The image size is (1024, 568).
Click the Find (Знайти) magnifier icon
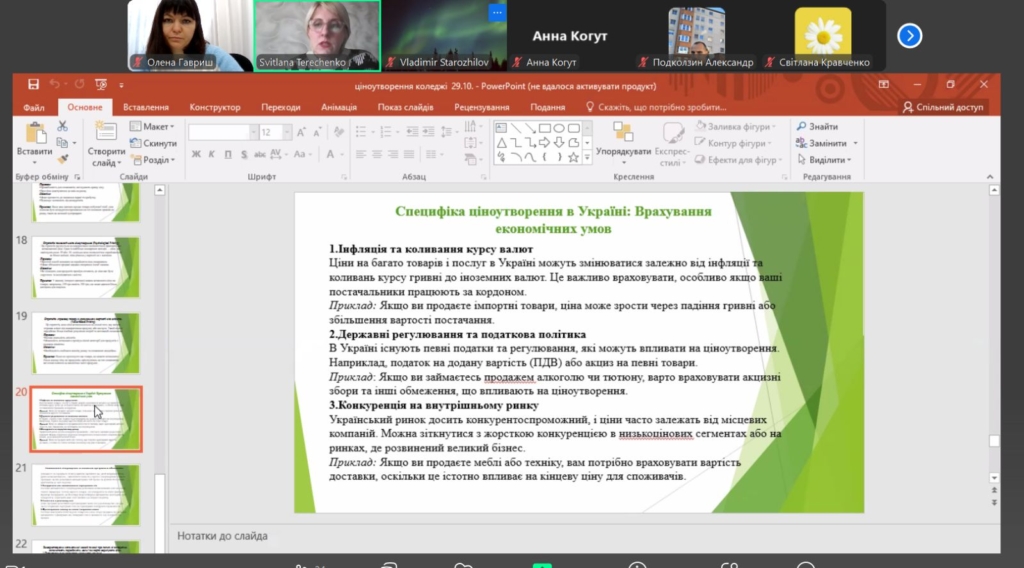(801, 127)
